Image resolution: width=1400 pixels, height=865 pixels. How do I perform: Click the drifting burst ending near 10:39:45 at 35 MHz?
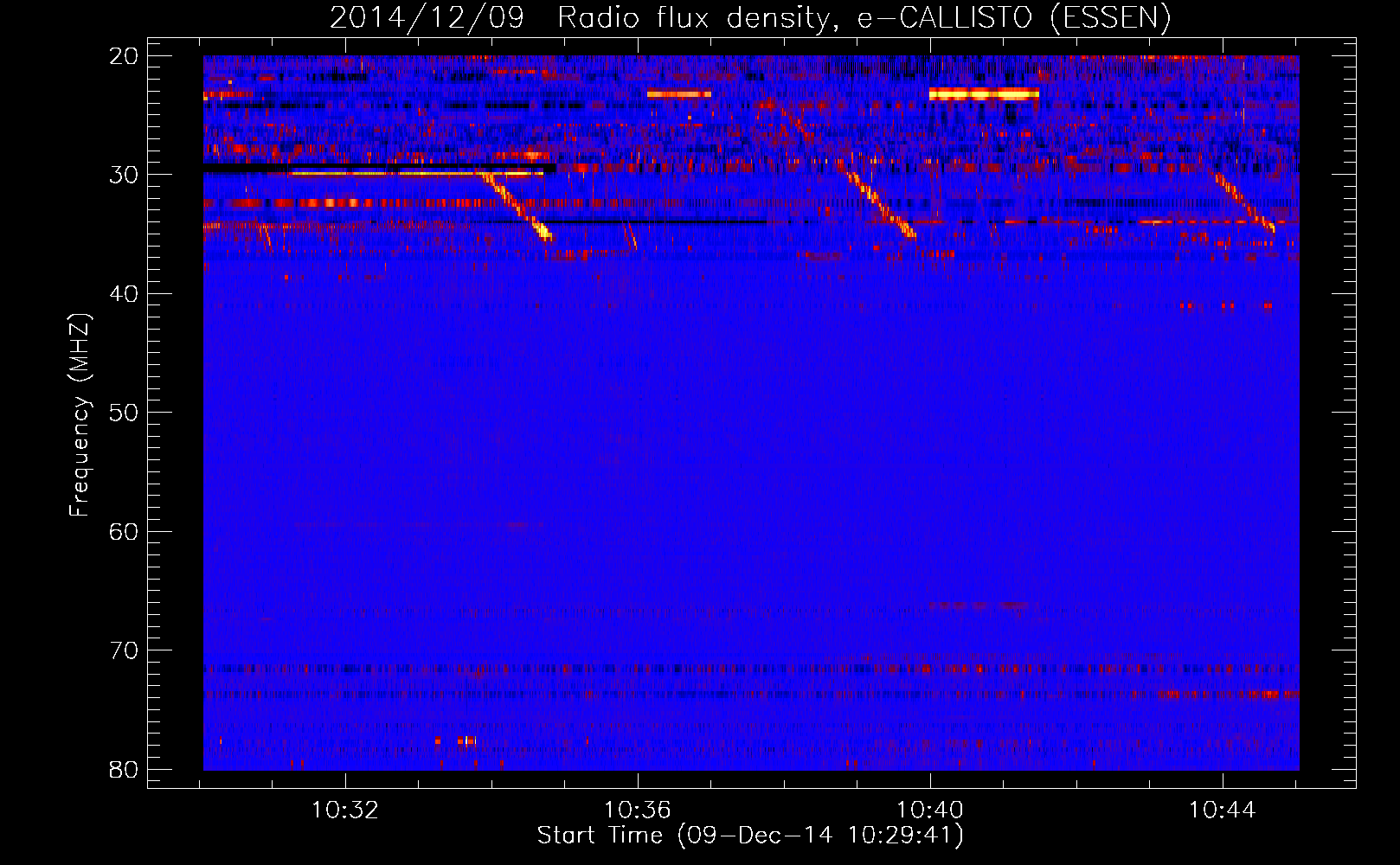pos(882,206)
